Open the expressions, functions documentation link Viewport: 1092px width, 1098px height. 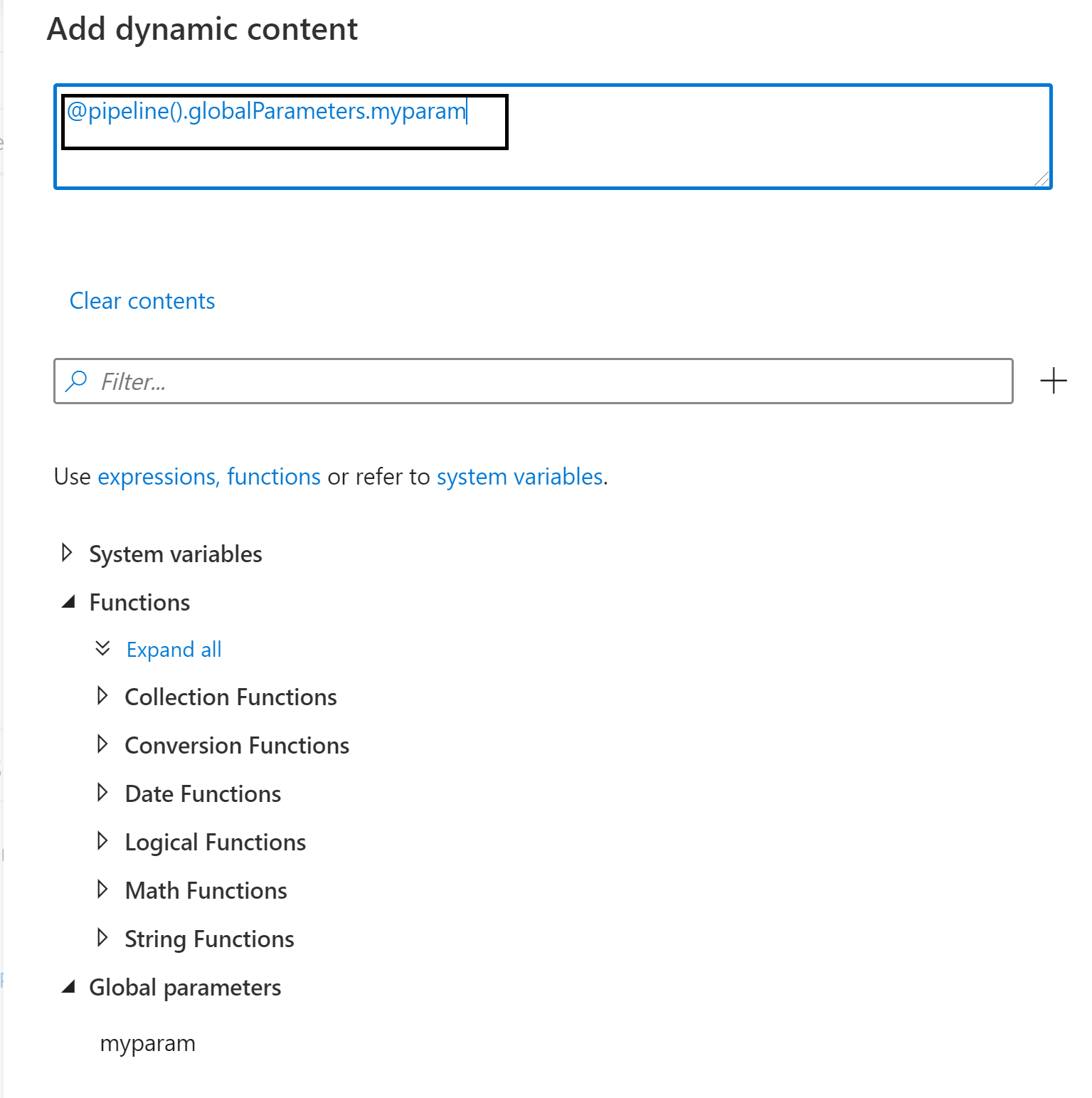(x=209, y=477)
